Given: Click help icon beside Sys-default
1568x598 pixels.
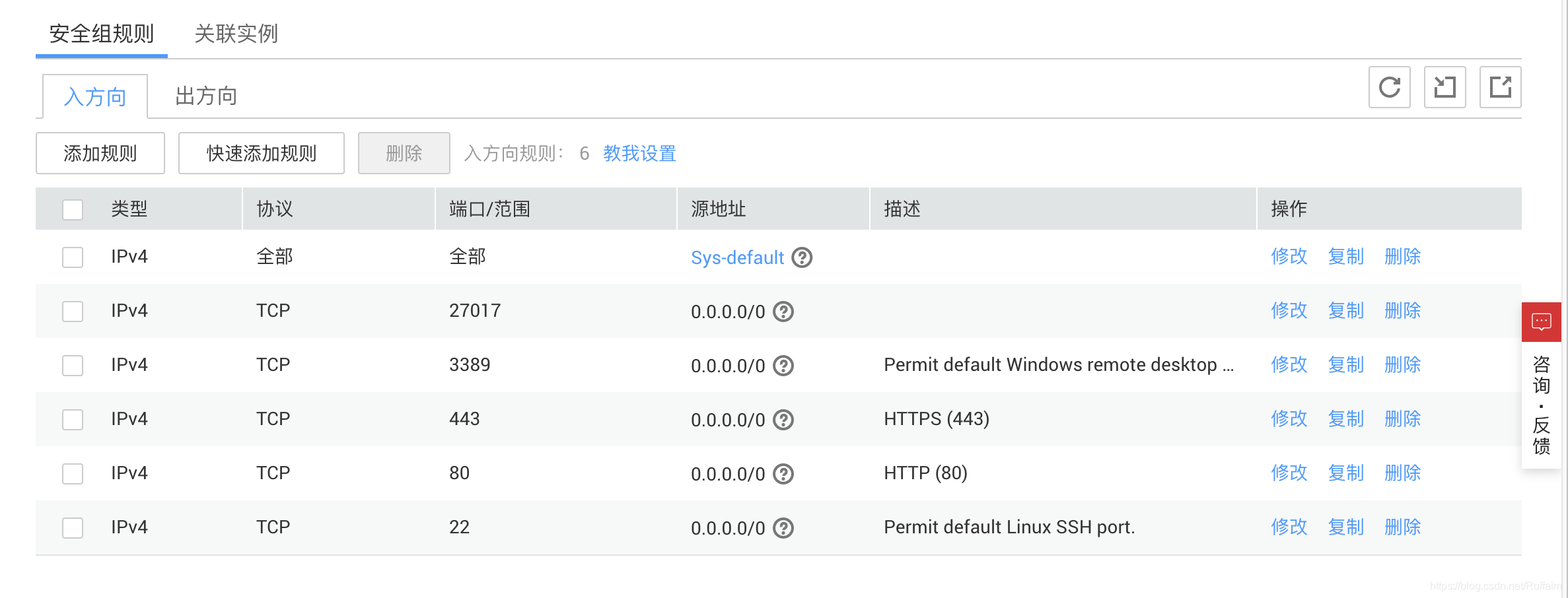Looking at the screenshot, I should [x=802, y=257].
